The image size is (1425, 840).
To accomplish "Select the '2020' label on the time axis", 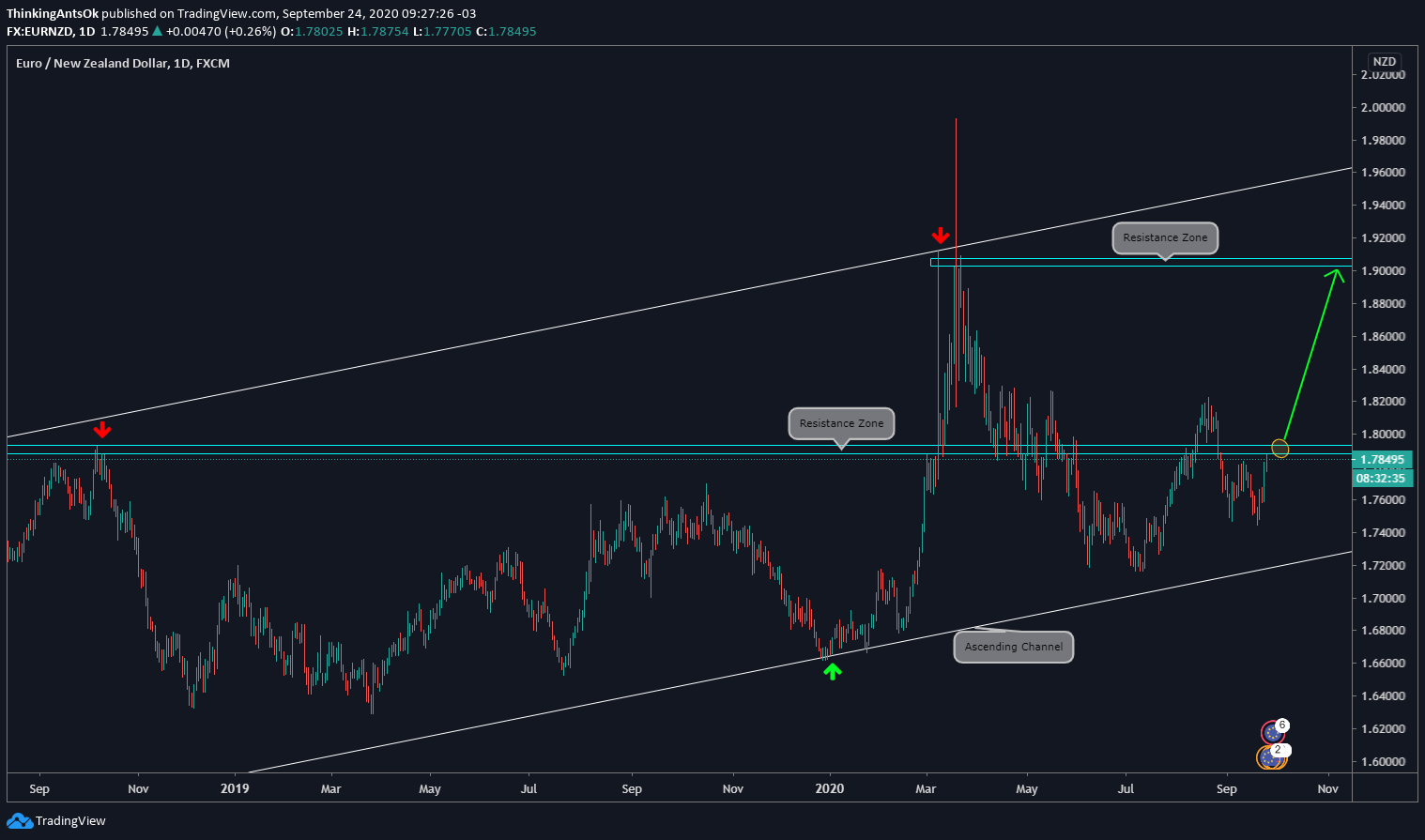I will click(x=830, y=788).
